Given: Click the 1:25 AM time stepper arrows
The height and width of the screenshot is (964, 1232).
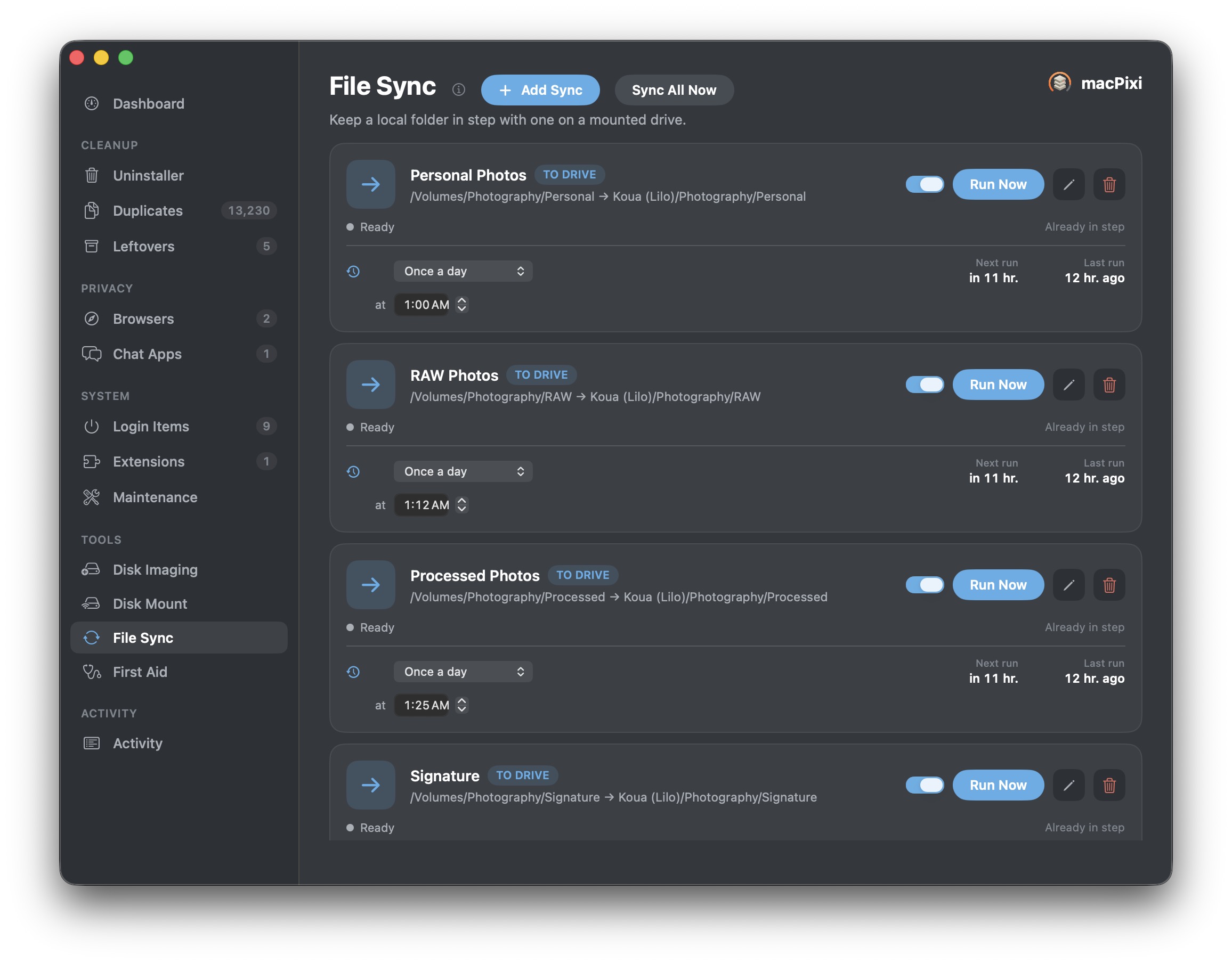Looking at the screenshot, I should [x=461, y=705].
